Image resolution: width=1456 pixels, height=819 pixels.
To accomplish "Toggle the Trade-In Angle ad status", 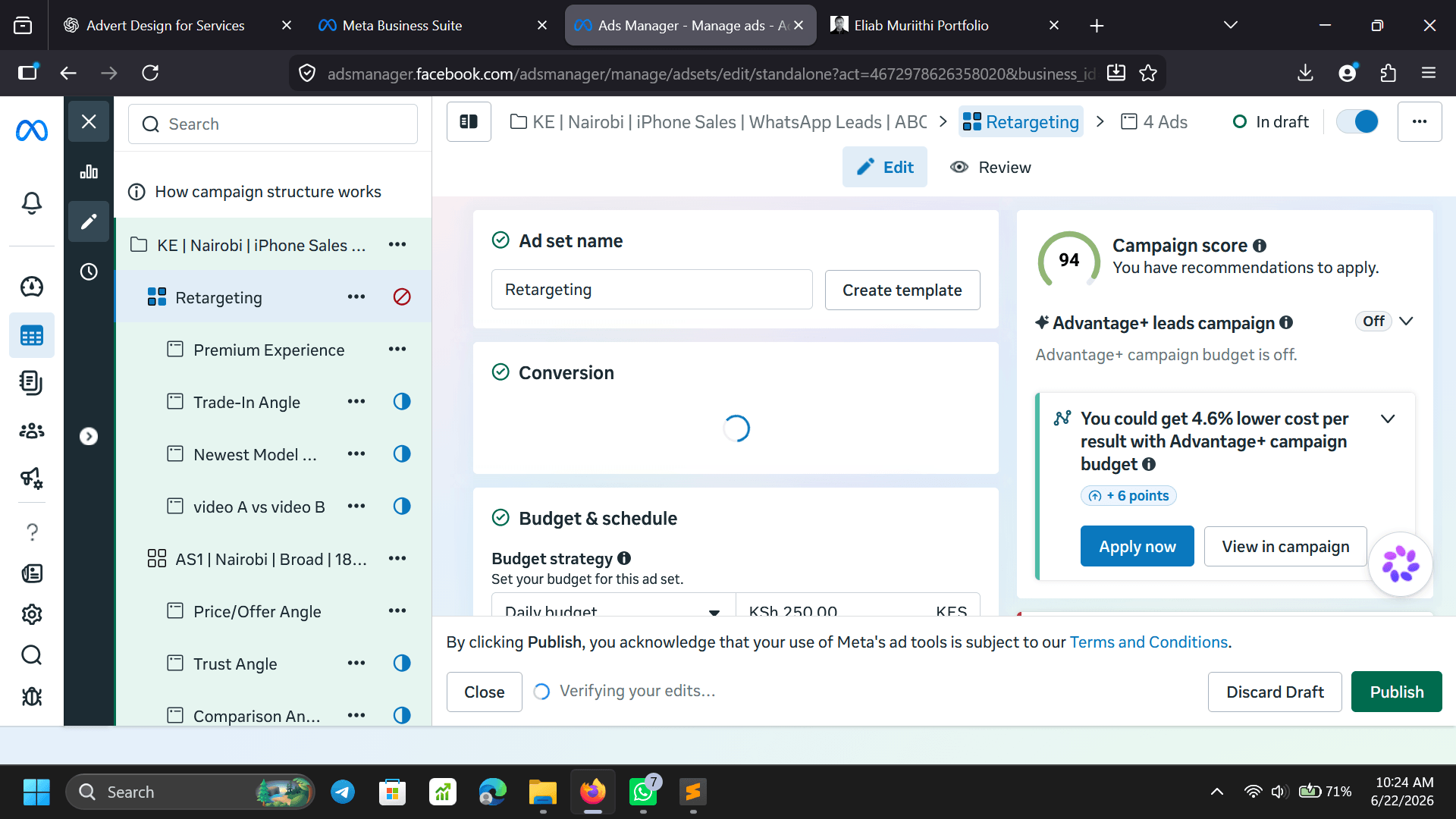I will point(402,401).
